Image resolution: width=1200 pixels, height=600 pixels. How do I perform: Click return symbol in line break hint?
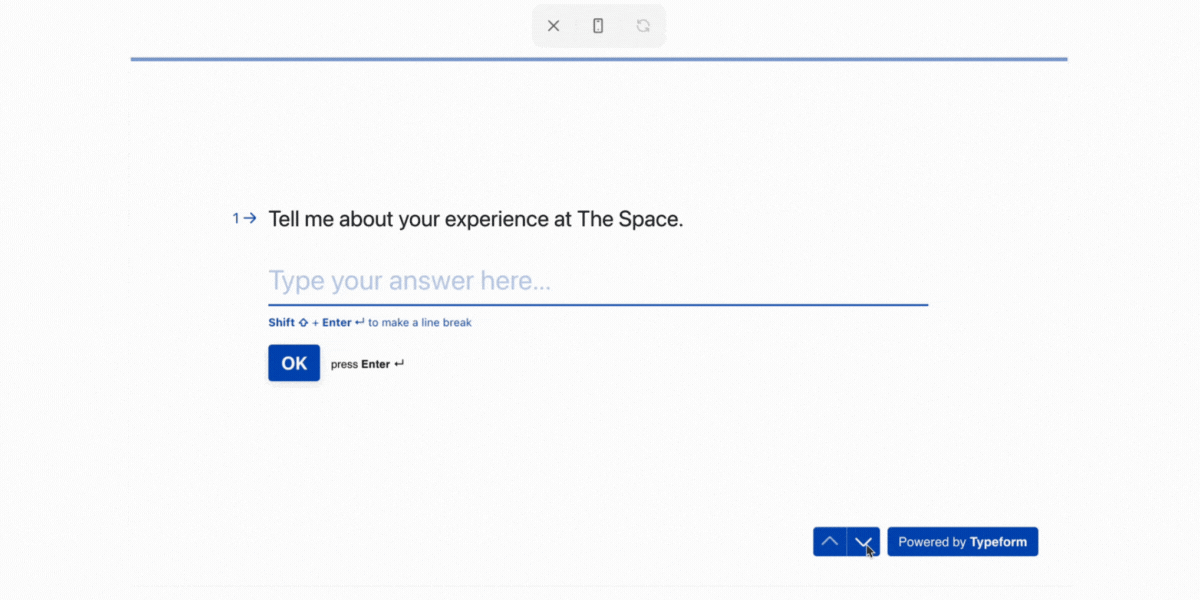(x=360, y=323)
